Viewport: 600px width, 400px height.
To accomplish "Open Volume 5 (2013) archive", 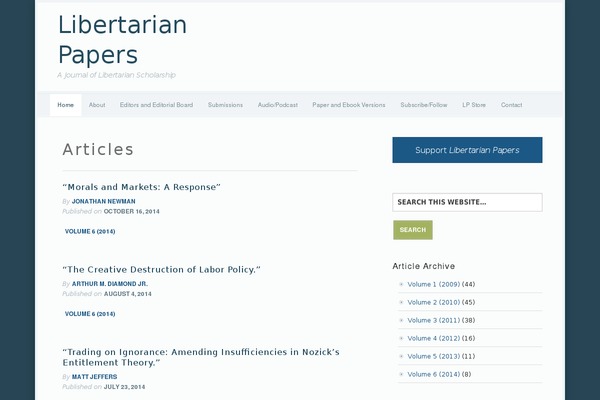I will [434, 356].
